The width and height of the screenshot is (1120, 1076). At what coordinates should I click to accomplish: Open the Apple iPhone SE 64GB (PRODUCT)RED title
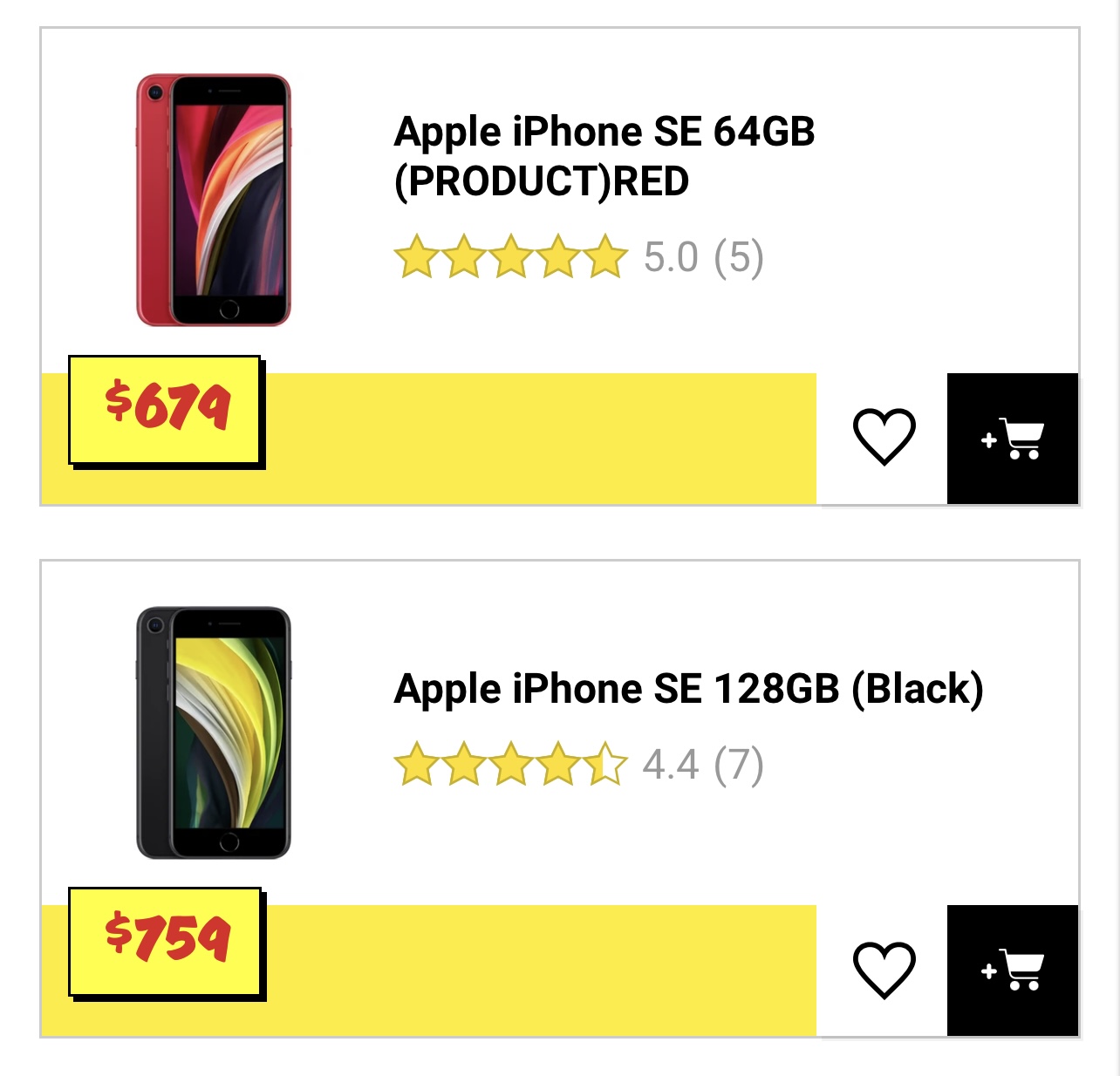pos(604,156)
